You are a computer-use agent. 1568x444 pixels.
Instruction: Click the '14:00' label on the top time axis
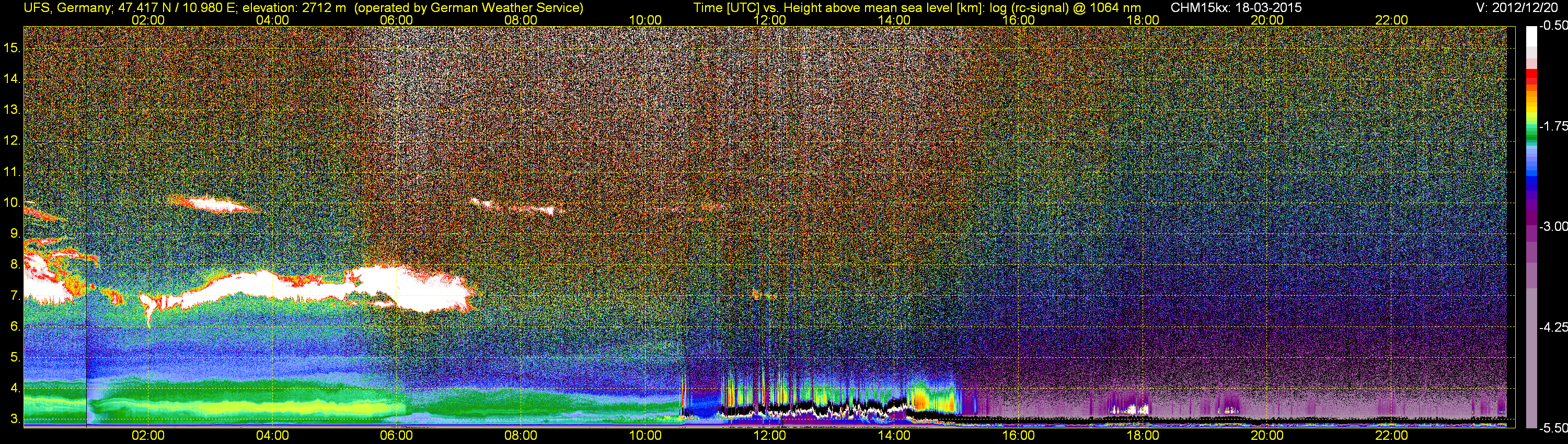tap(894, 20)
